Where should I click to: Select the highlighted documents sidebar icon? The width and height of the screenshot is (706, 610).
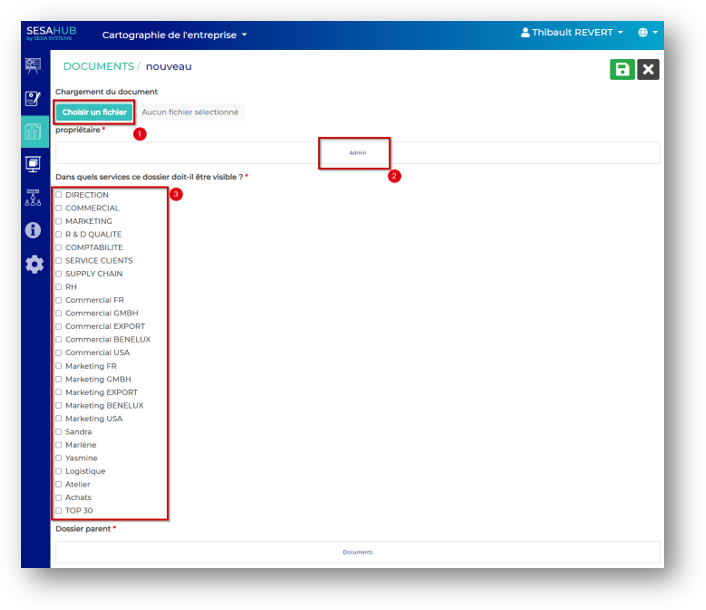pos(34,132)
